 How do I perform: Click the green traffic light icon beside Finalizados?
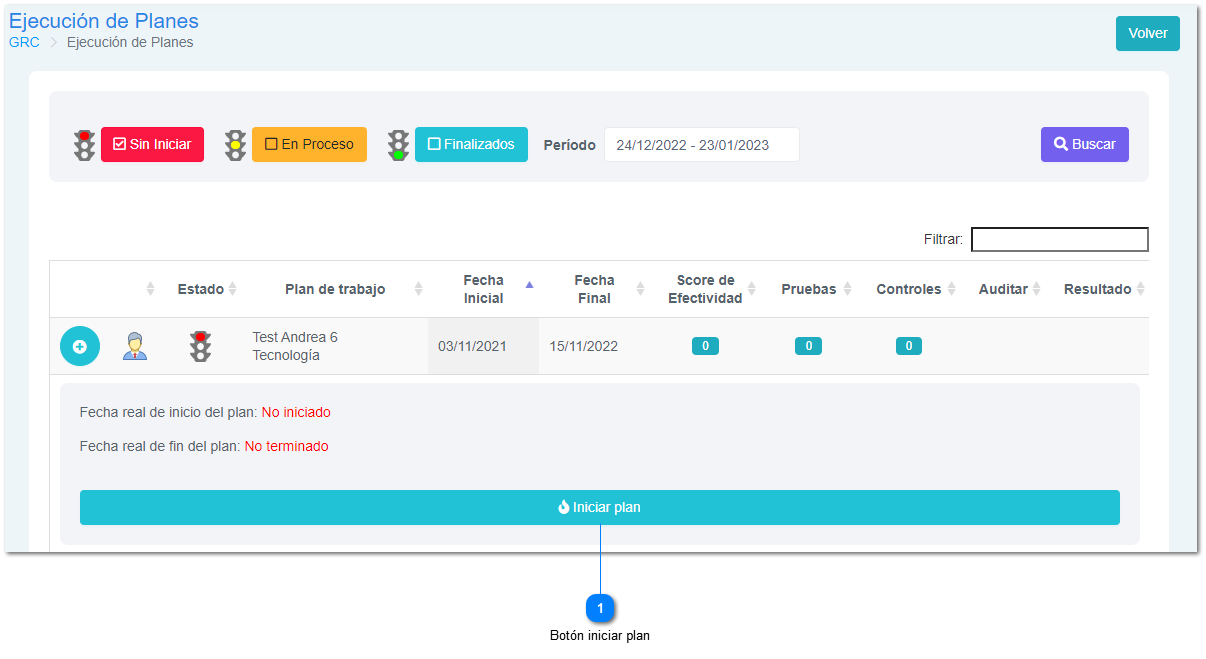[x=399, y=145]
